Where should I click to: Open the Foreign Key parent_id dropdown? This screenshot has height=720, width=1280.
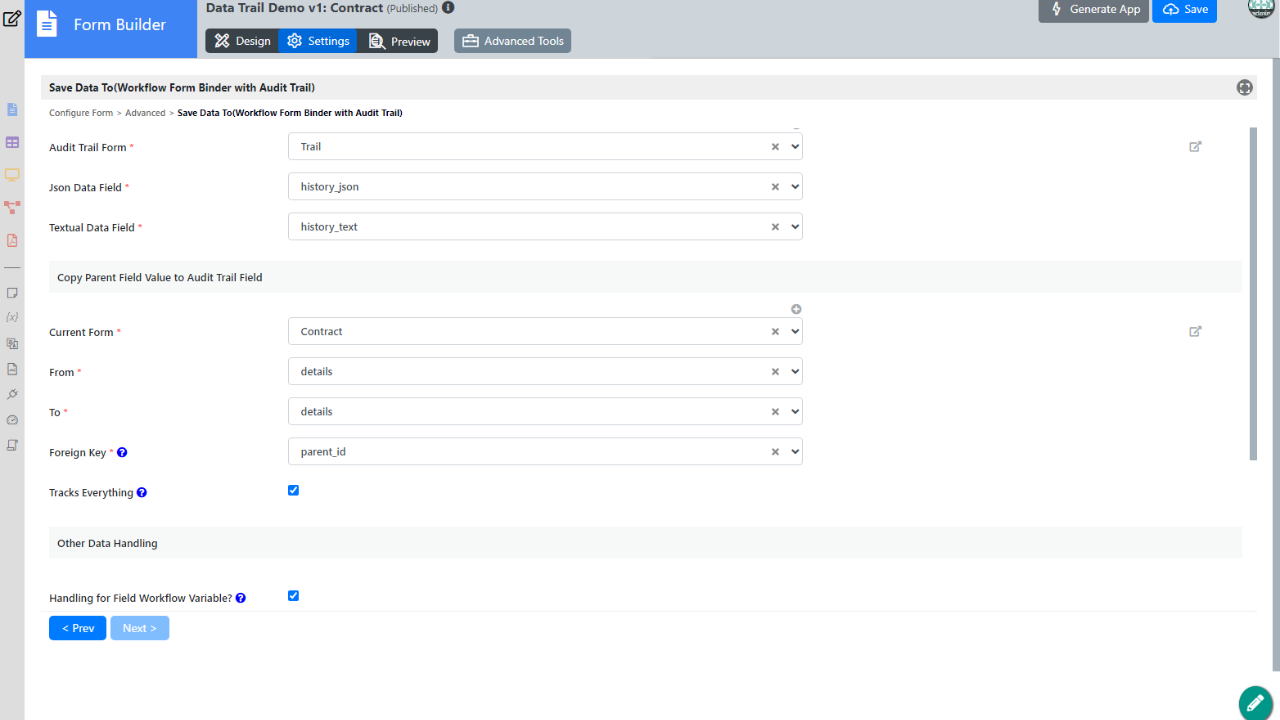tap(795, 452)
